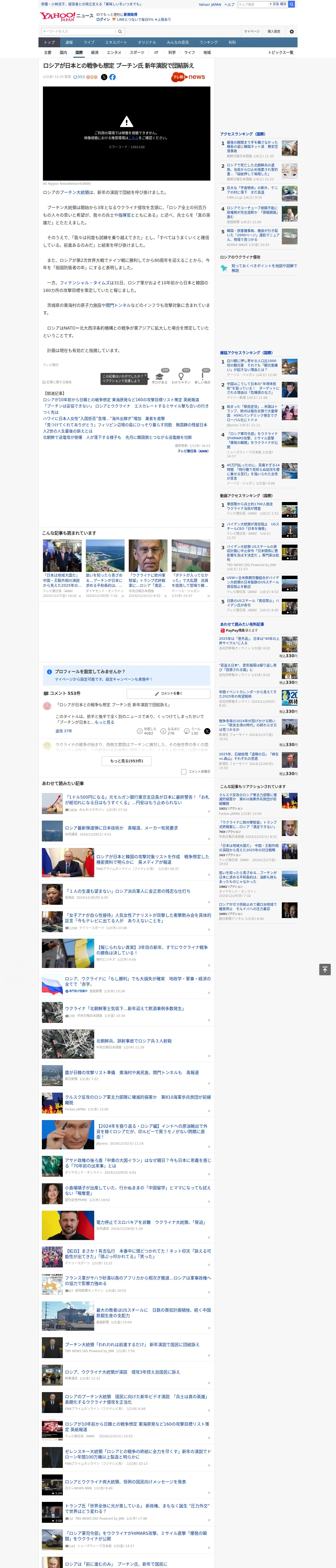Open the みんなの意見 navigation tab
Image resolution: width=336 pixels, height=1568 pixels.
pos(177,43)
